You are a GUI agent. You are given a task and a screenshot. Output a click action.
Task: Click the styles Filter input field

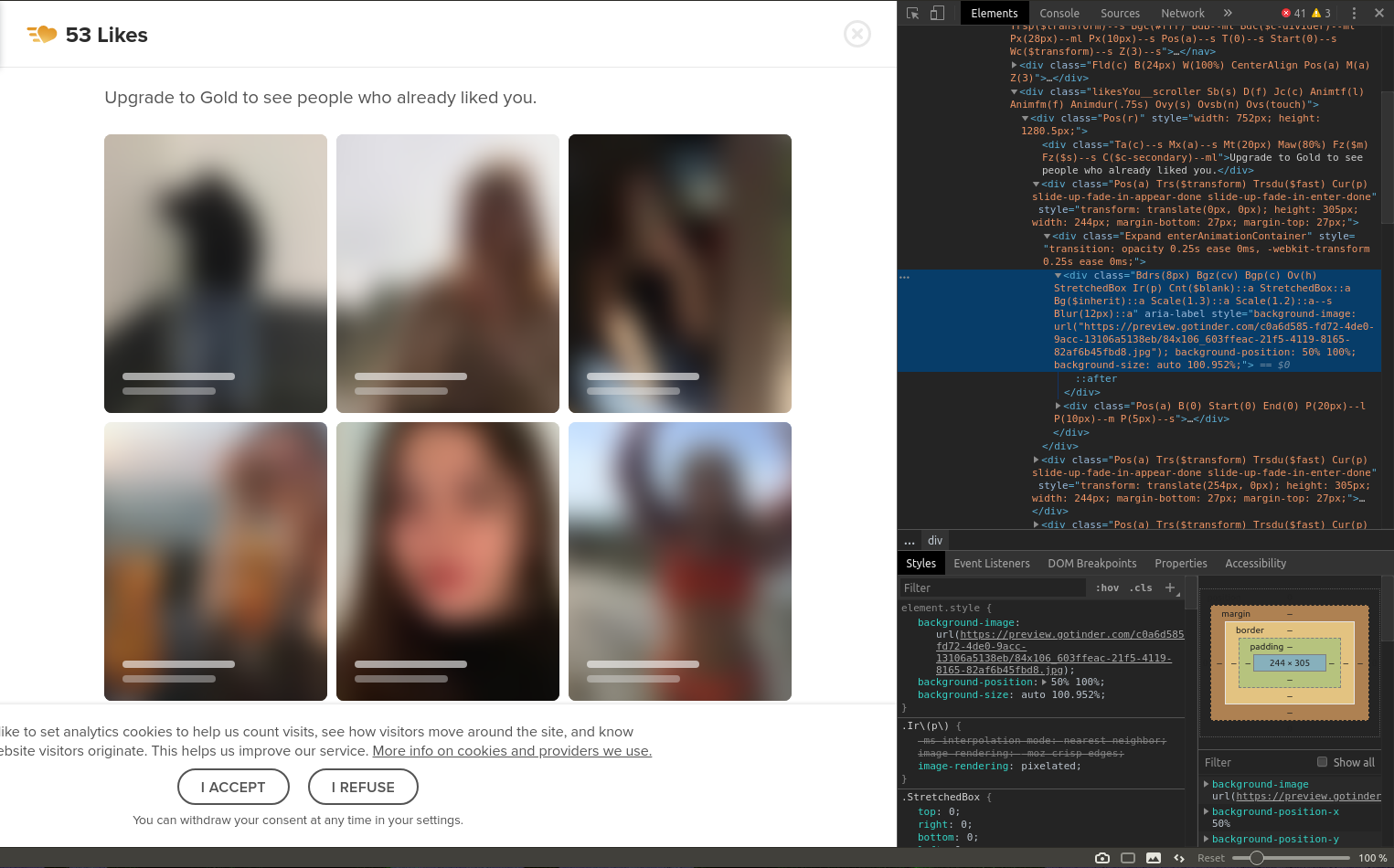(x=993, y=588)
